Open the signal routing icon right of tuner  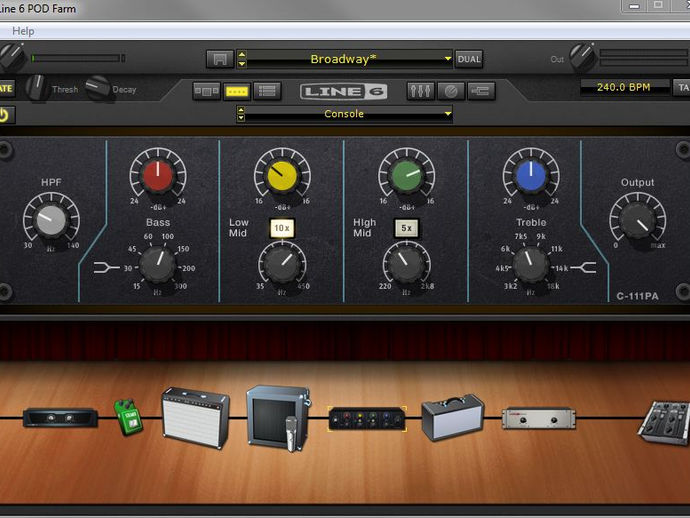481,91
